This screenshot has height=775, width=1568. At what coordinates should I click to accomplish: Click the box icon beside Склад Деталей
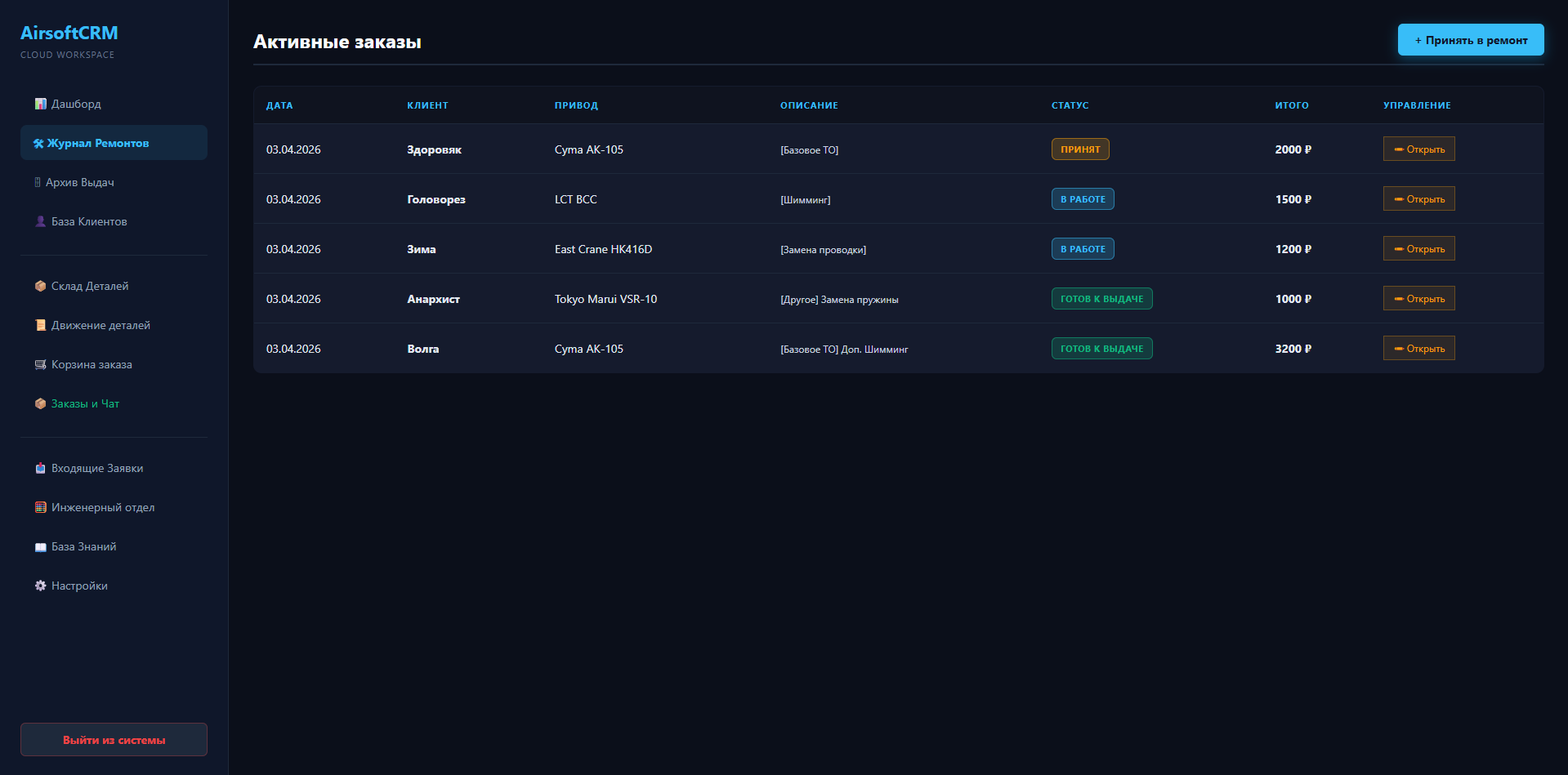[x=40, y=286]
